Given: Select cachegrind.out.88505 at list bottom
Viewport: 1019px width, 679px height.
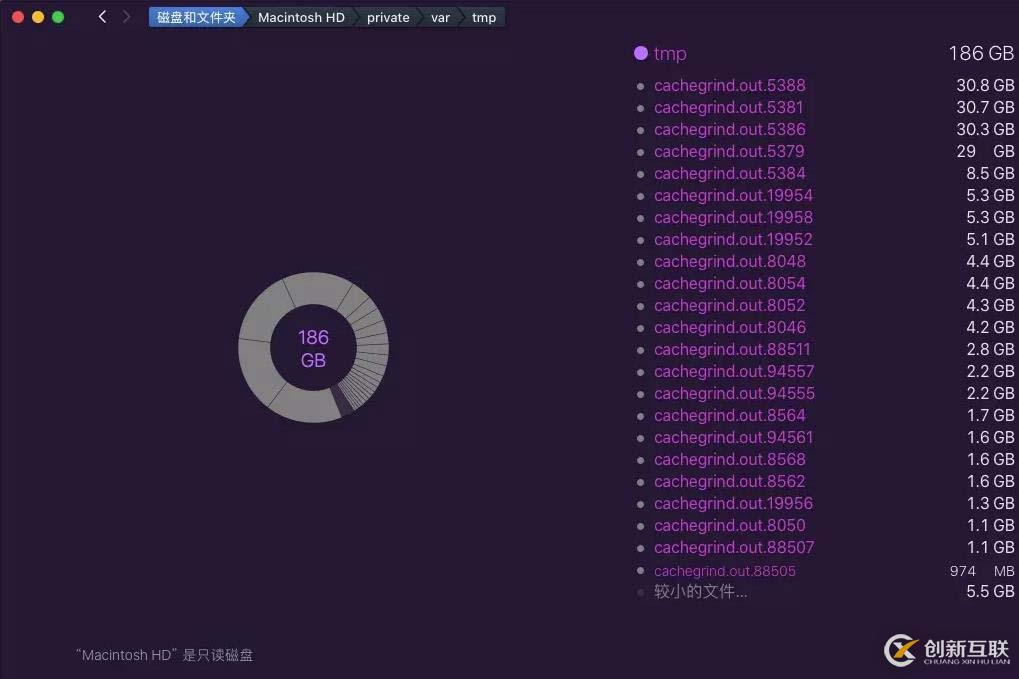Looking at the screenshot, I should 725,570.
